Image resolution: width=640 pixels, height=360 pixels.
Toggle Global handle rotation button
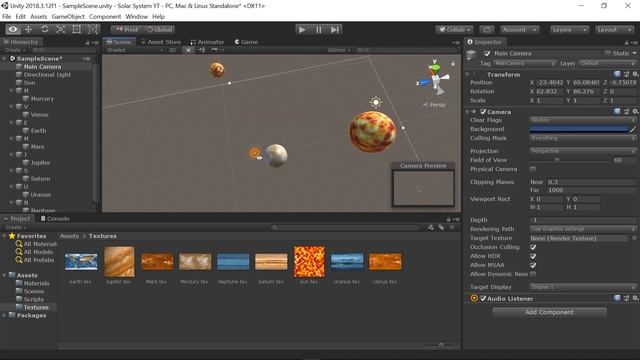coord(159,29)
